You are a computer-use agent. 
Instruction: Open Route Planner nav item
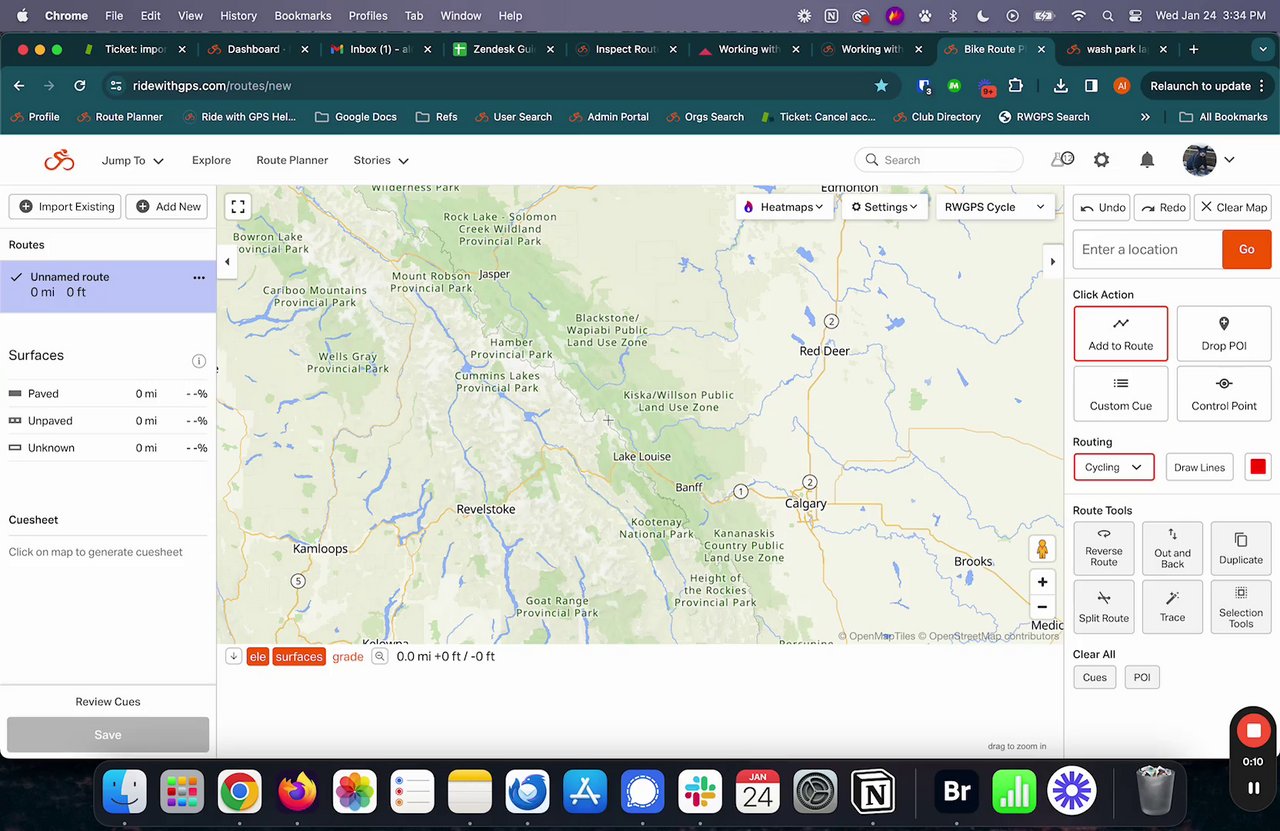292,160
